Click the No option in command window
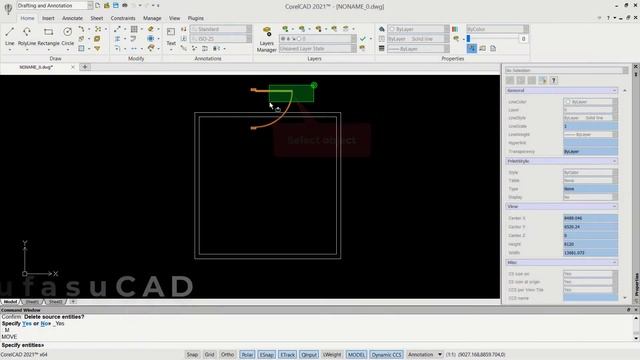Screen dimensions: 640x360 coord(44,323)
